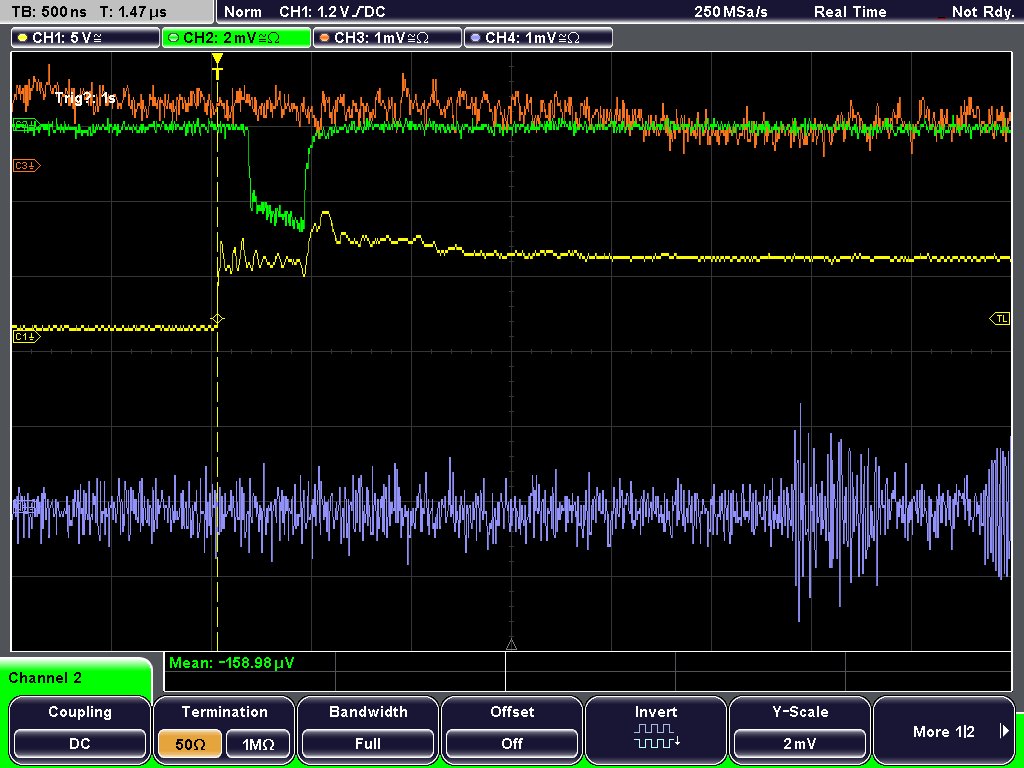The height and width of the screenshot is (768, 1024).
Task: Click the C1 ground level marker
Action: [27, 337]
